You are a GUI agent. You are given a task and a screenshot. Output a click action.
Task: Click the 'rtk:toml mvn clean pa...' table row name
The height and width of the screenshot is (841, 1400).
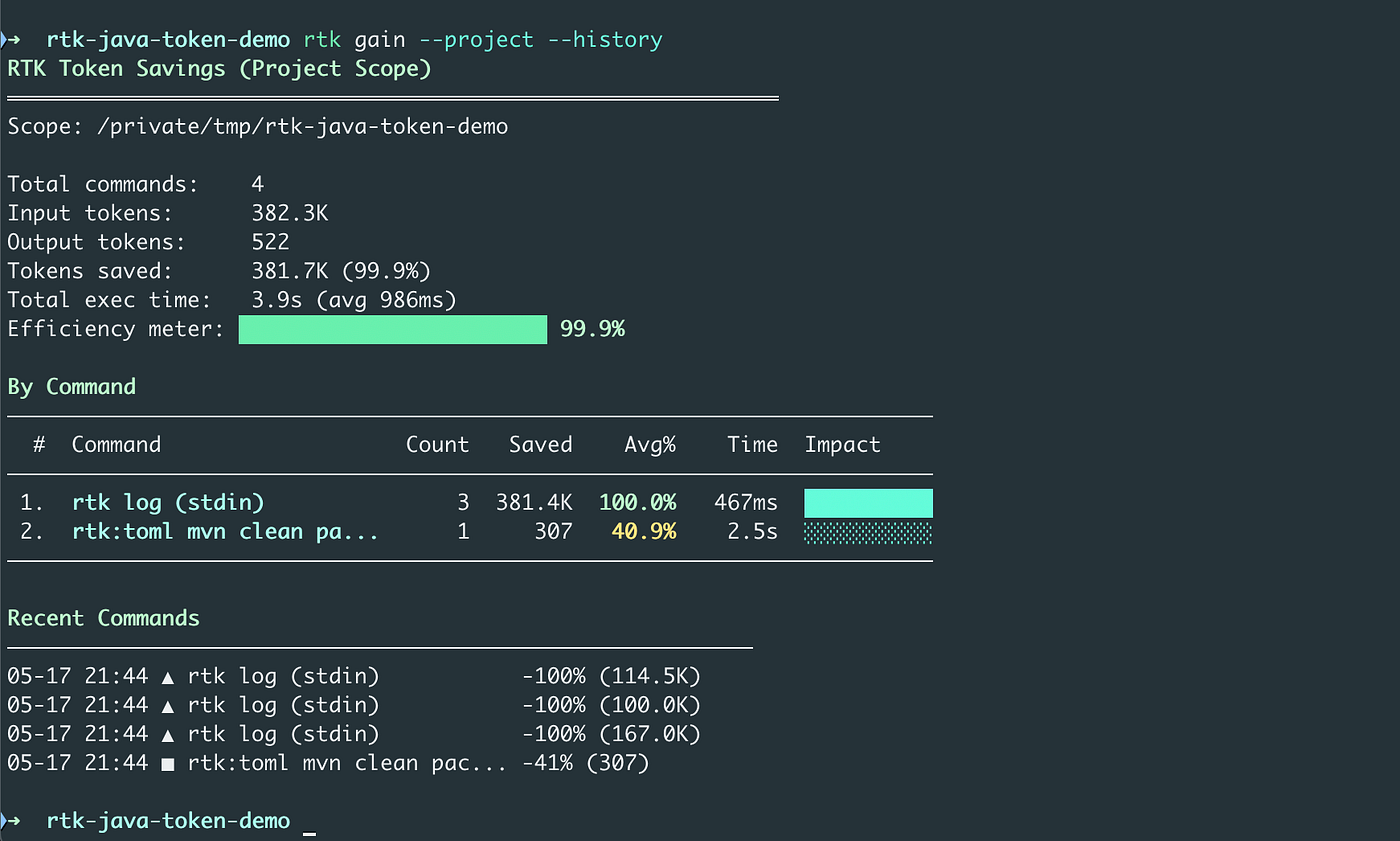[225, 532]
